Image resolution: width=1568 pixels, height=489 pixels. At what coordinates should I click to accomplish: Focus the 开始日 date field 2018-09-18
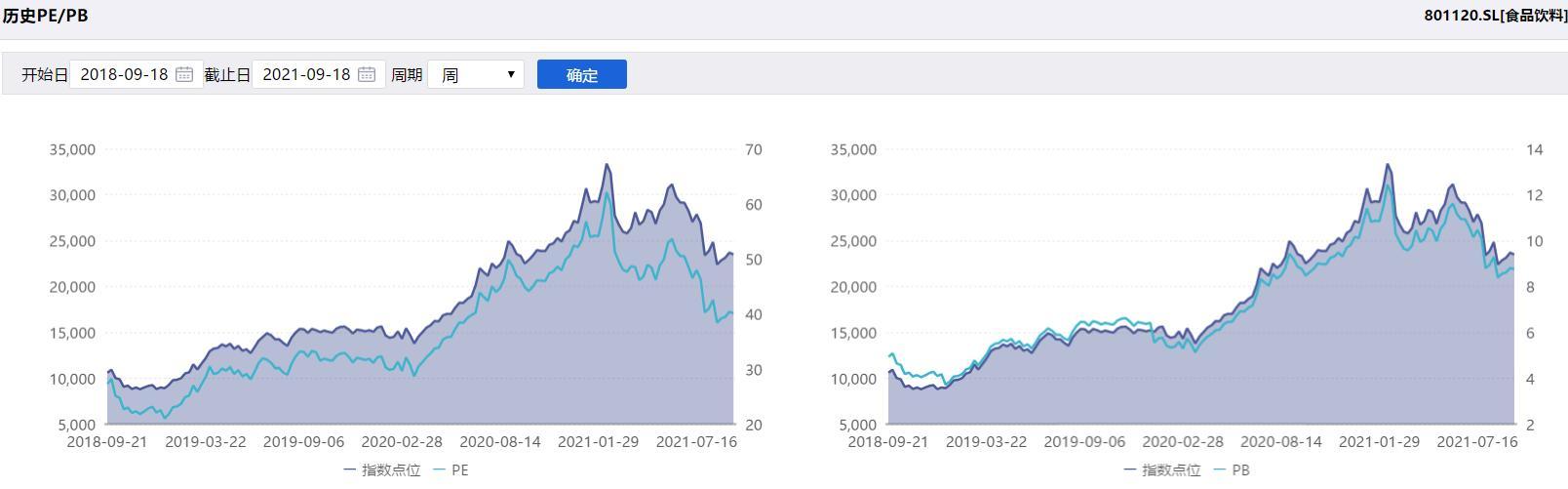point(125,74)
